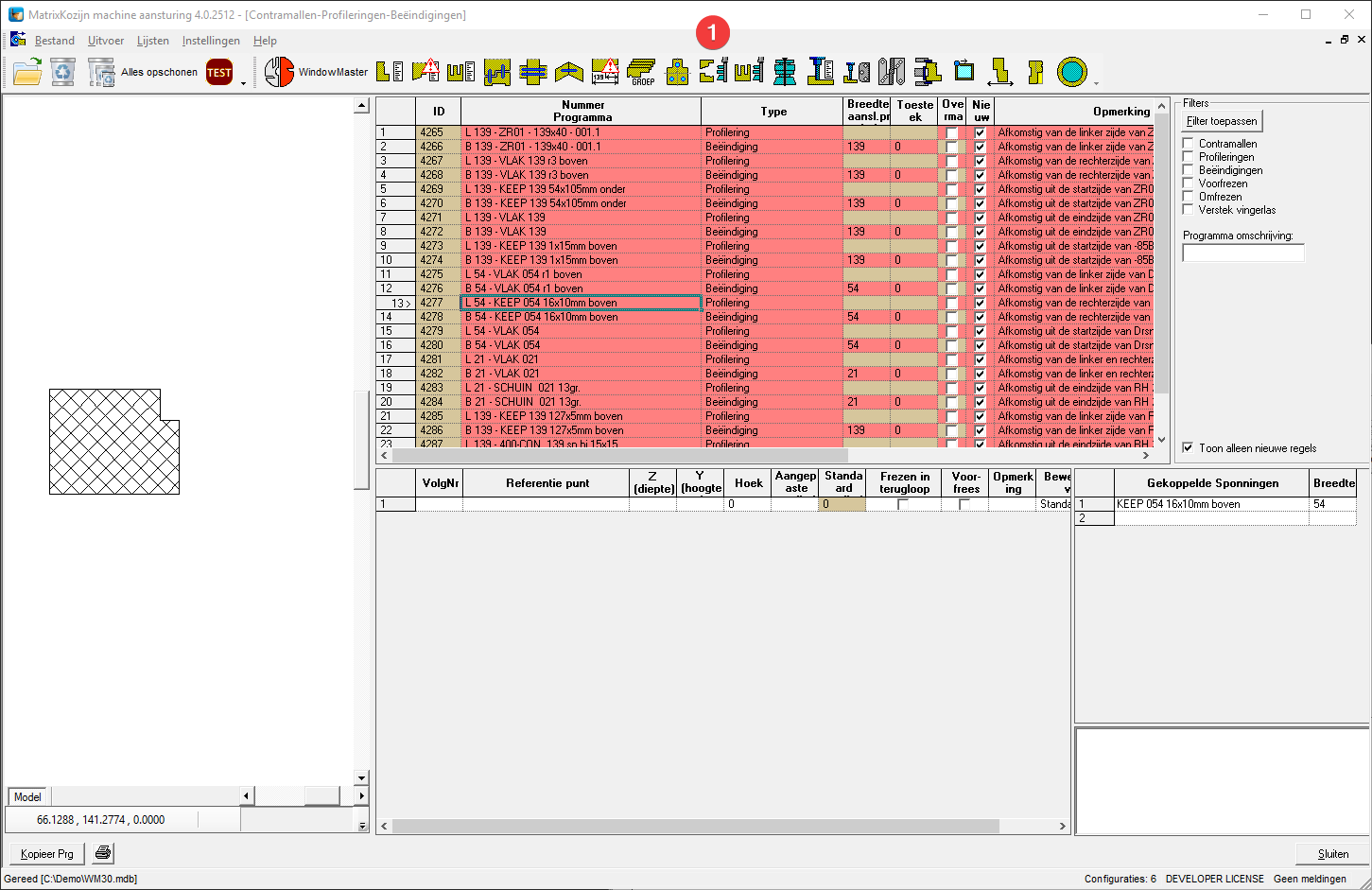Enable the Profileringen filter checkbox

pos(1189,156)
